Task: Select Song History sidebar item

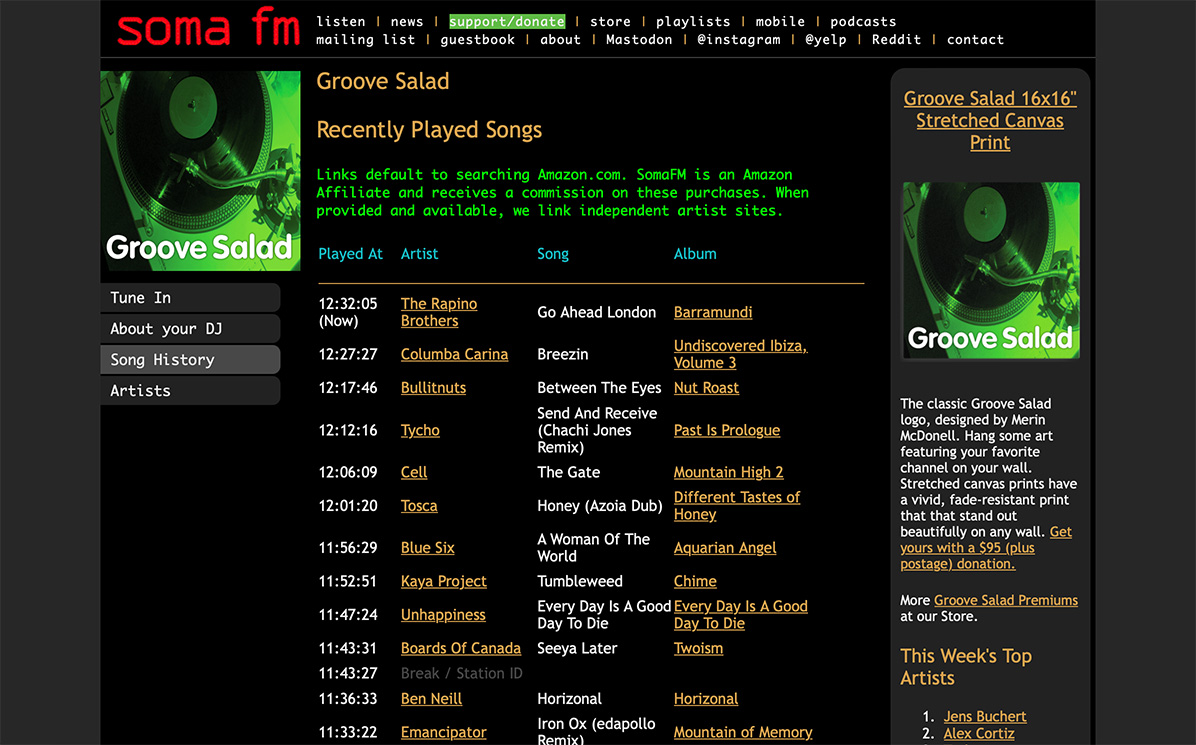Action: [190, 359]
